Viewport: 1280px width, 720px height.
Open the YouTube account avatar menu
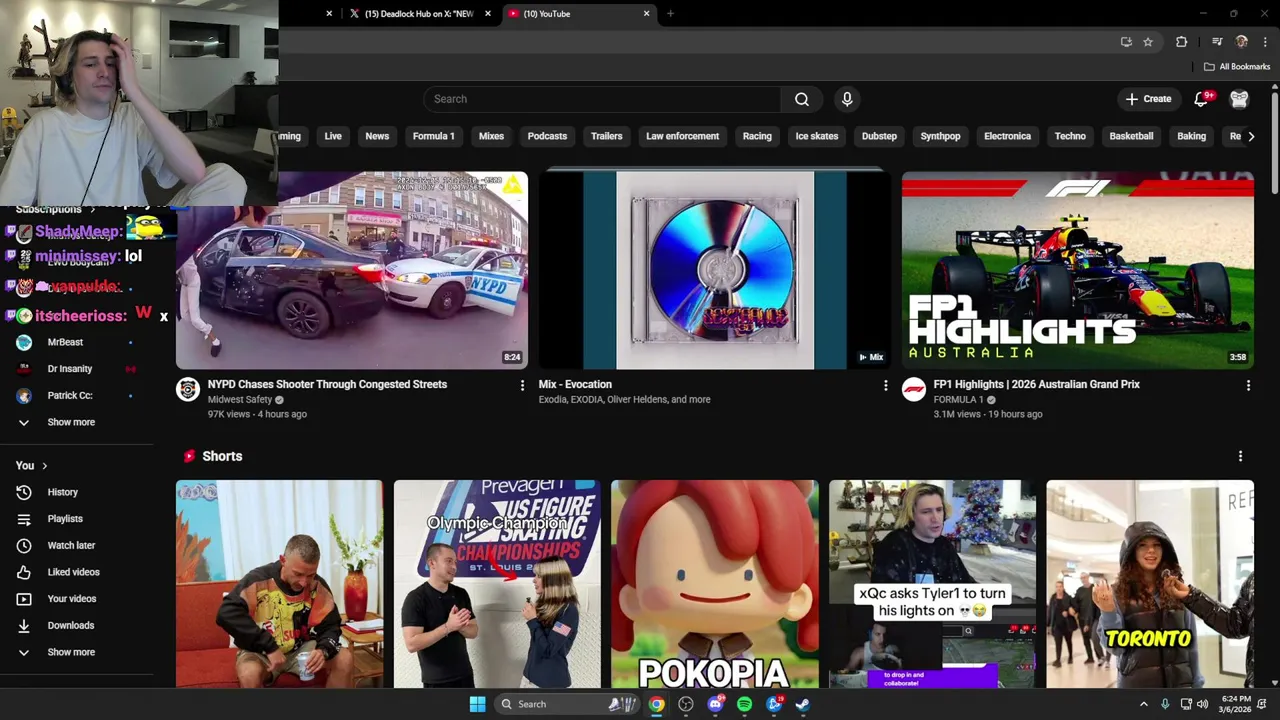point(1239,99)
